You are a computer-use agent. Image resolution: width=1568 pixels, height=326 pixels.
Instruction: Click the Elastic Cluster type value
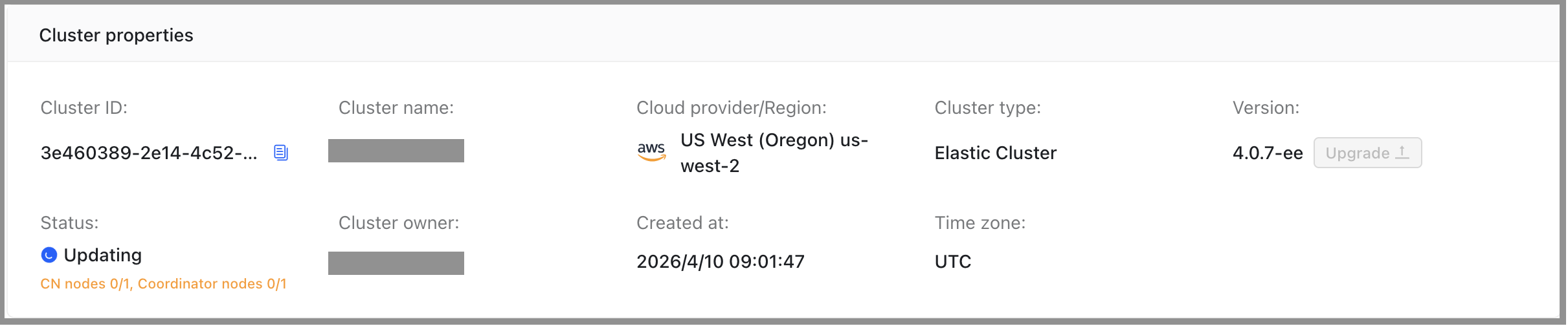(995, 153)
